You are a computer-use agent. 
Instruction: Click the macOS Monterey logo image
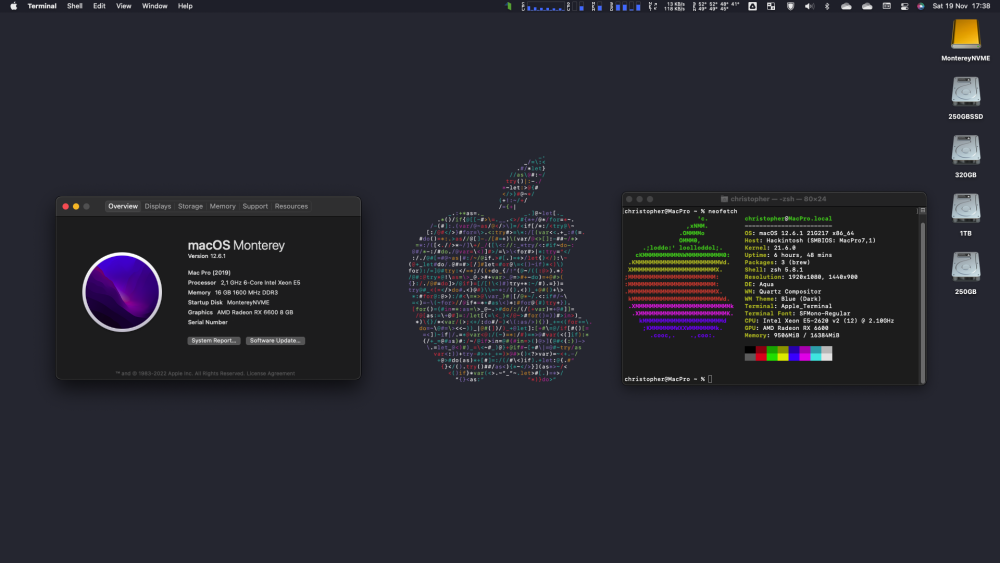tap(122, 292)
